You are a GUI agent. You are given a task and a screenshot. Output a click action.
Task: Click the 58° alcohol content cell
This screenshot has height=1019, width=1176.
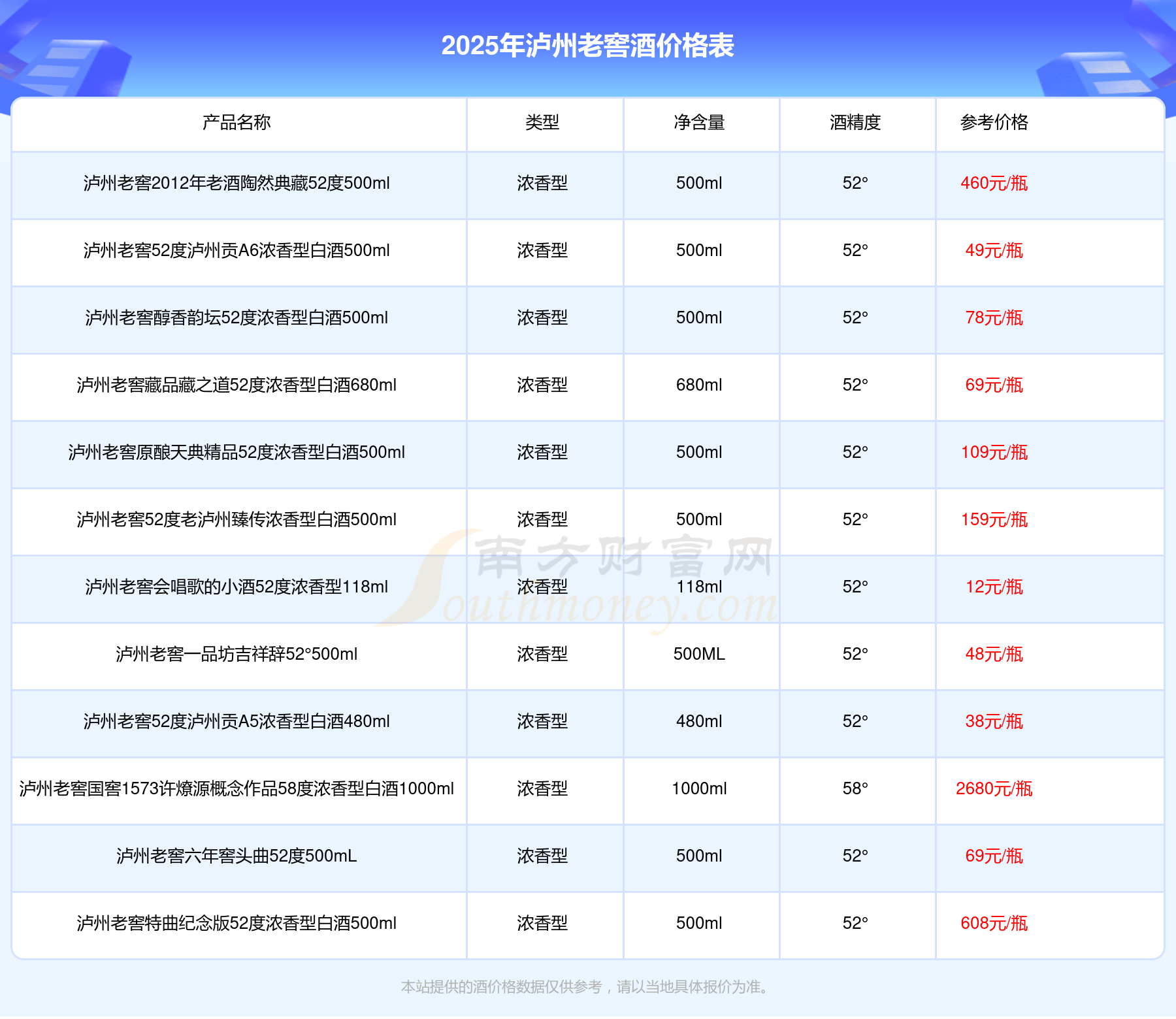pos(855,789)
